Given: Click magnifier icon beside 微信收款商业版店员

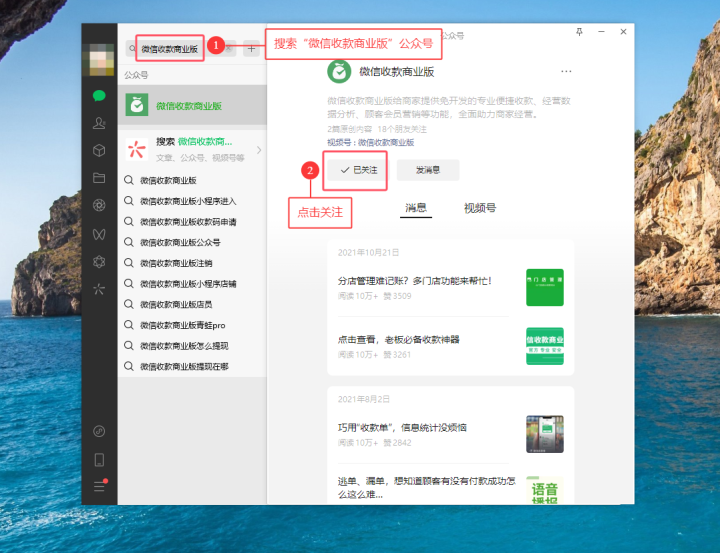Looking at the screenshot, I should pyautogui.click(x=129, y=304).
